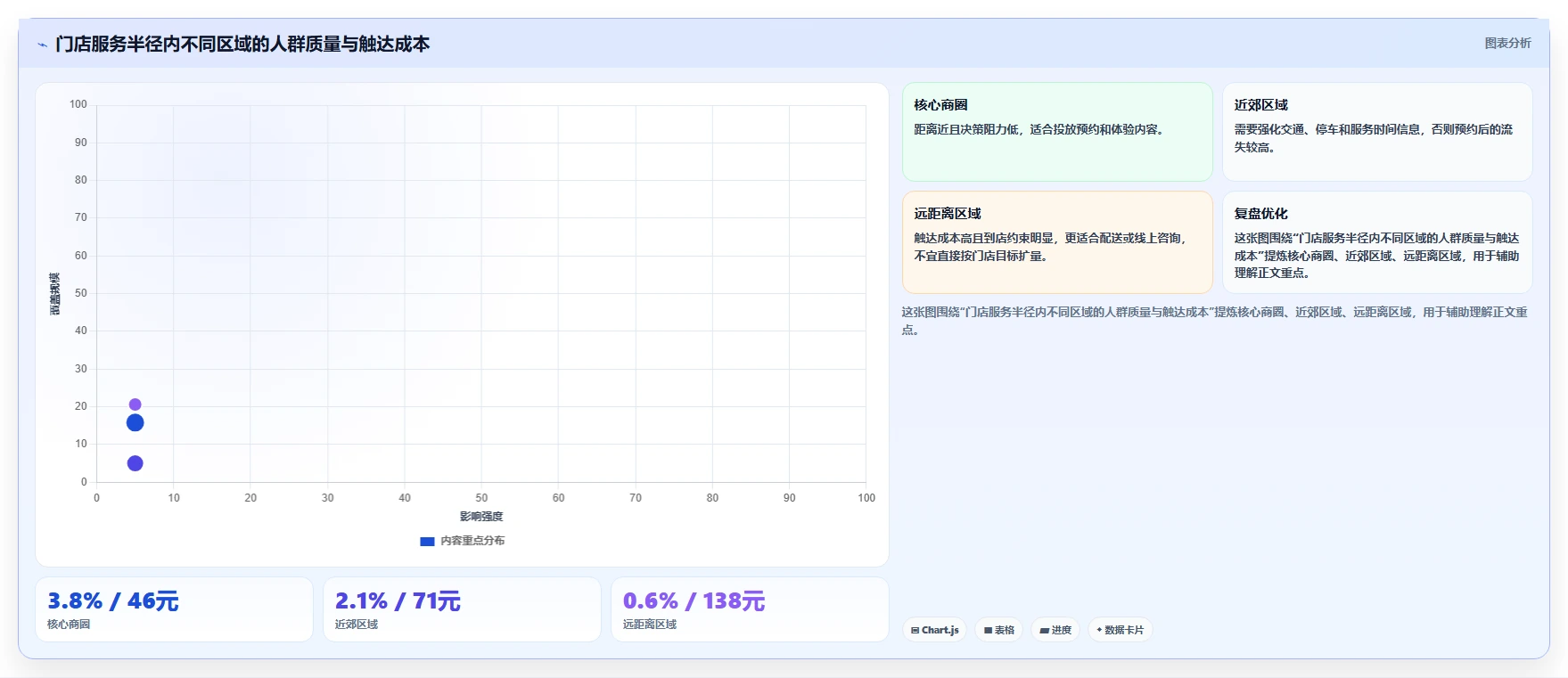The width and height of the screenshot is (1568, 678).
Task: Click the 远距离区域 label under 0.6%
Action: [650, 625]
